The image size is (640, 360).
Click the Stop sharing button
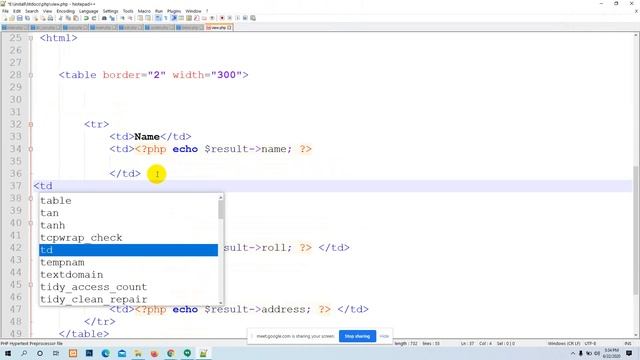[x=357, y=336]
